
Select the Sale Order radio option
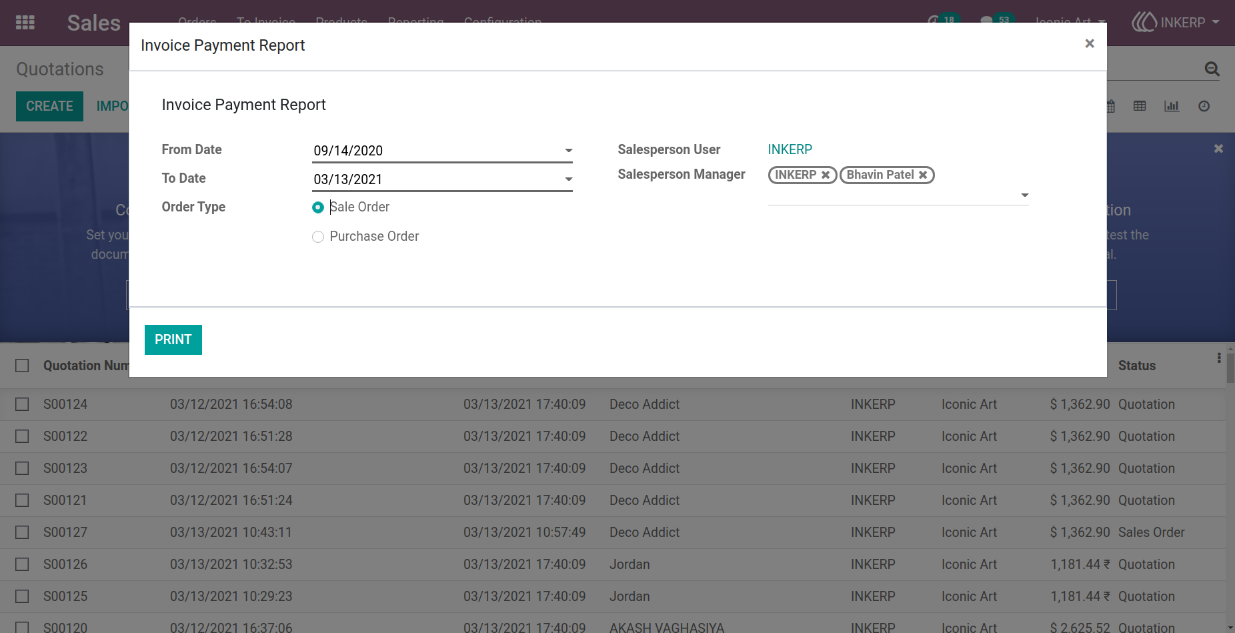318,207
